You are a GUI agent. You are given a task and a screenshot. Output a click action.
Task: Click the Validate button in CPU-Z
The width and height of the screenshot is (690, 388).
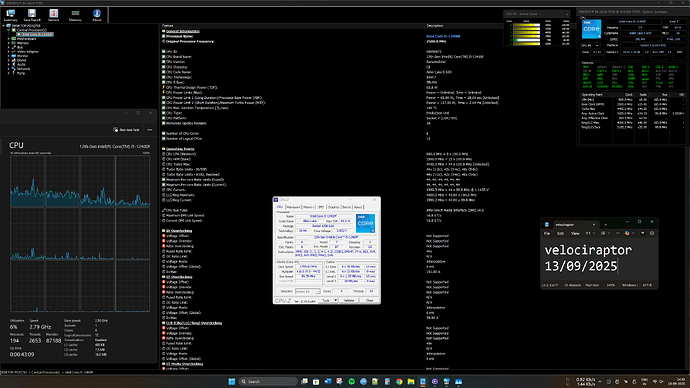pyautogui.click(x=349, y=300)
